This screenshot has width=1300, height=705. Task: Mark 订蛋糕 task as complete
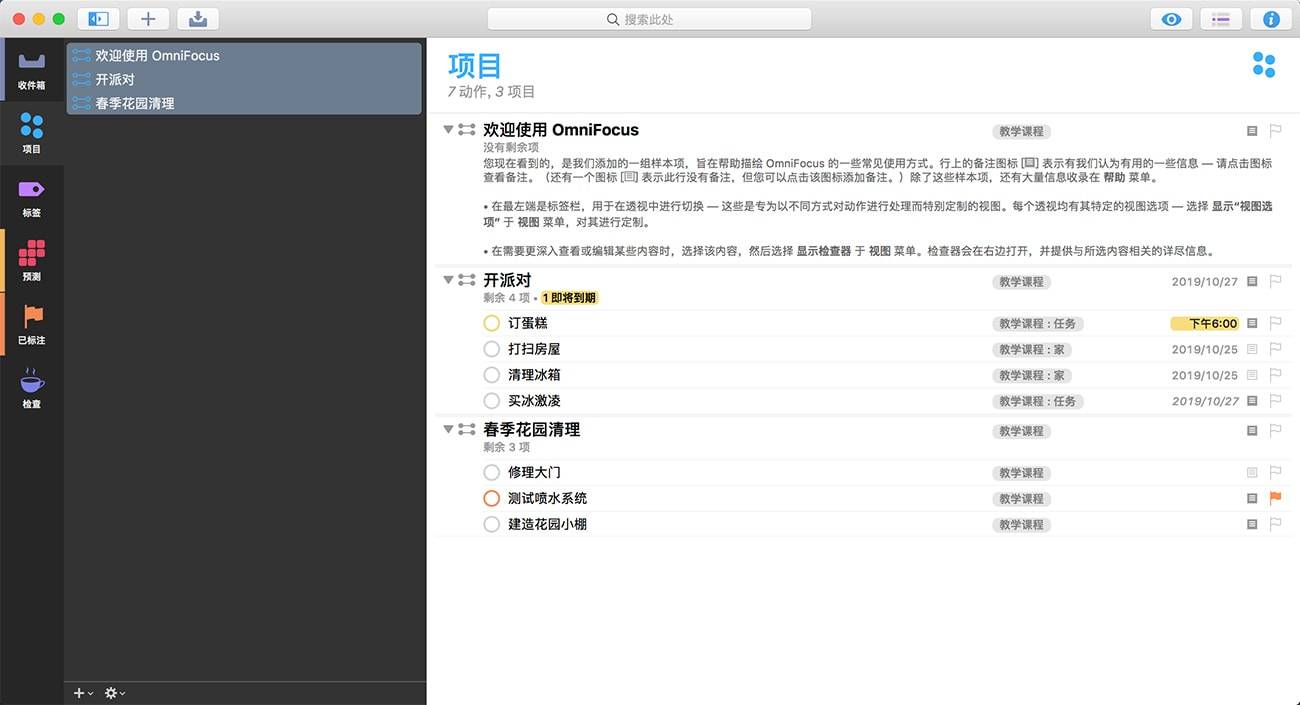coord(491,323)
